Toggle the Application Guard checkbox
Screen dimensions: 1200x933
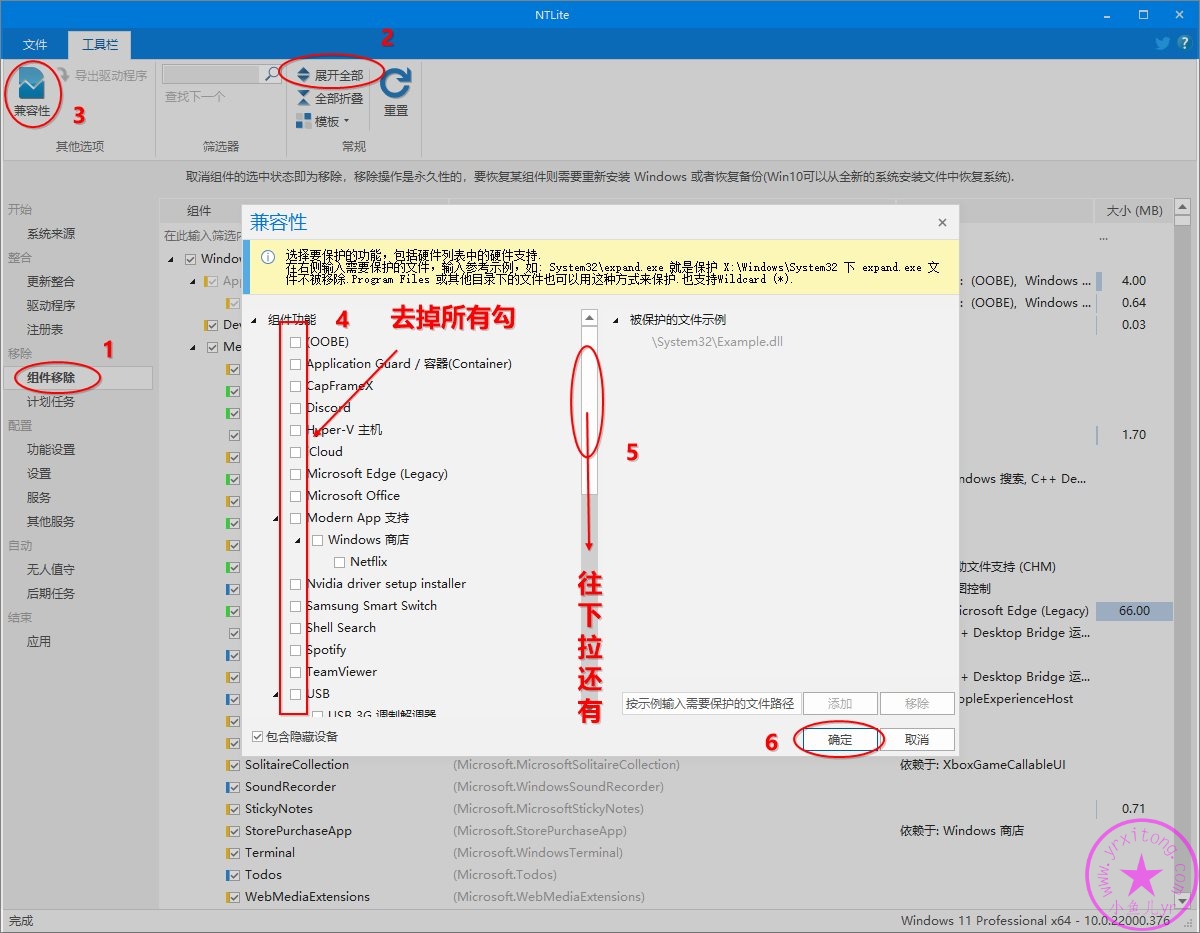click(295, 364)
